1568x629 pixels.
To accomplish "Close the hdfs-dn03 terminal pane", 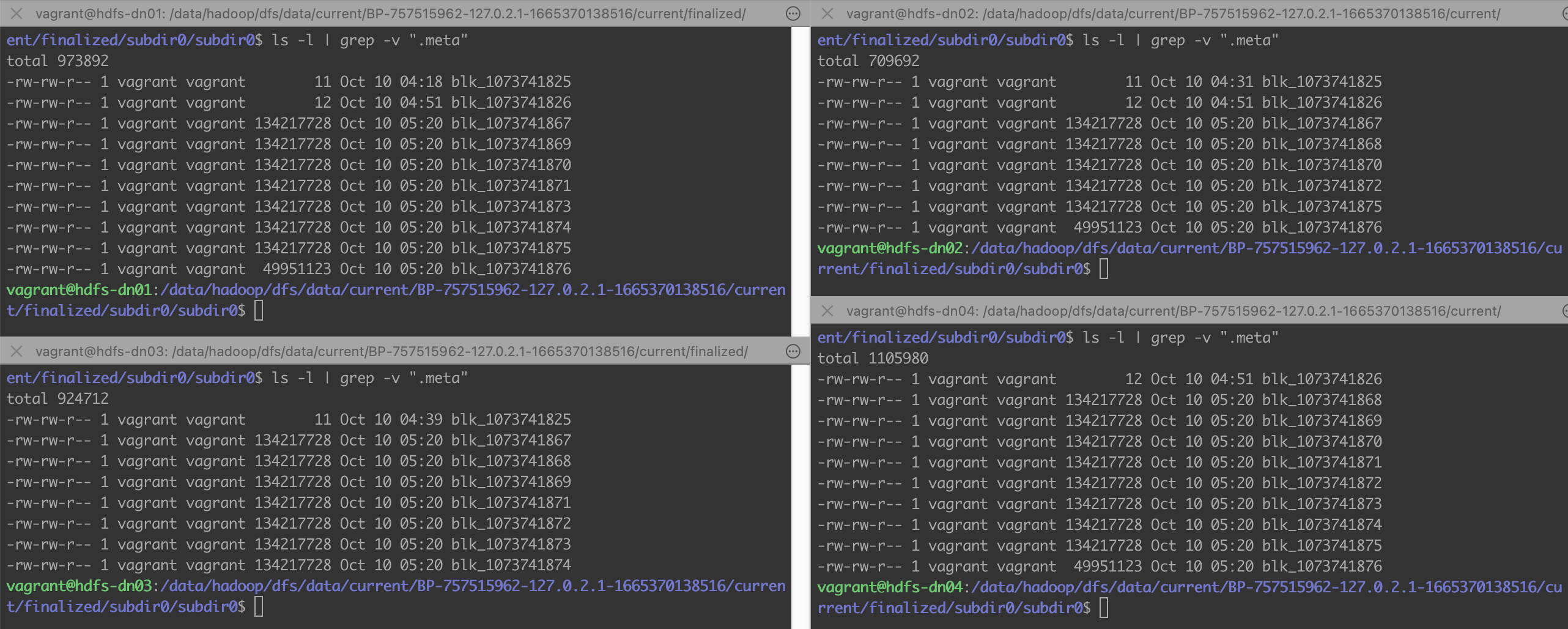I will click(17, 351).
